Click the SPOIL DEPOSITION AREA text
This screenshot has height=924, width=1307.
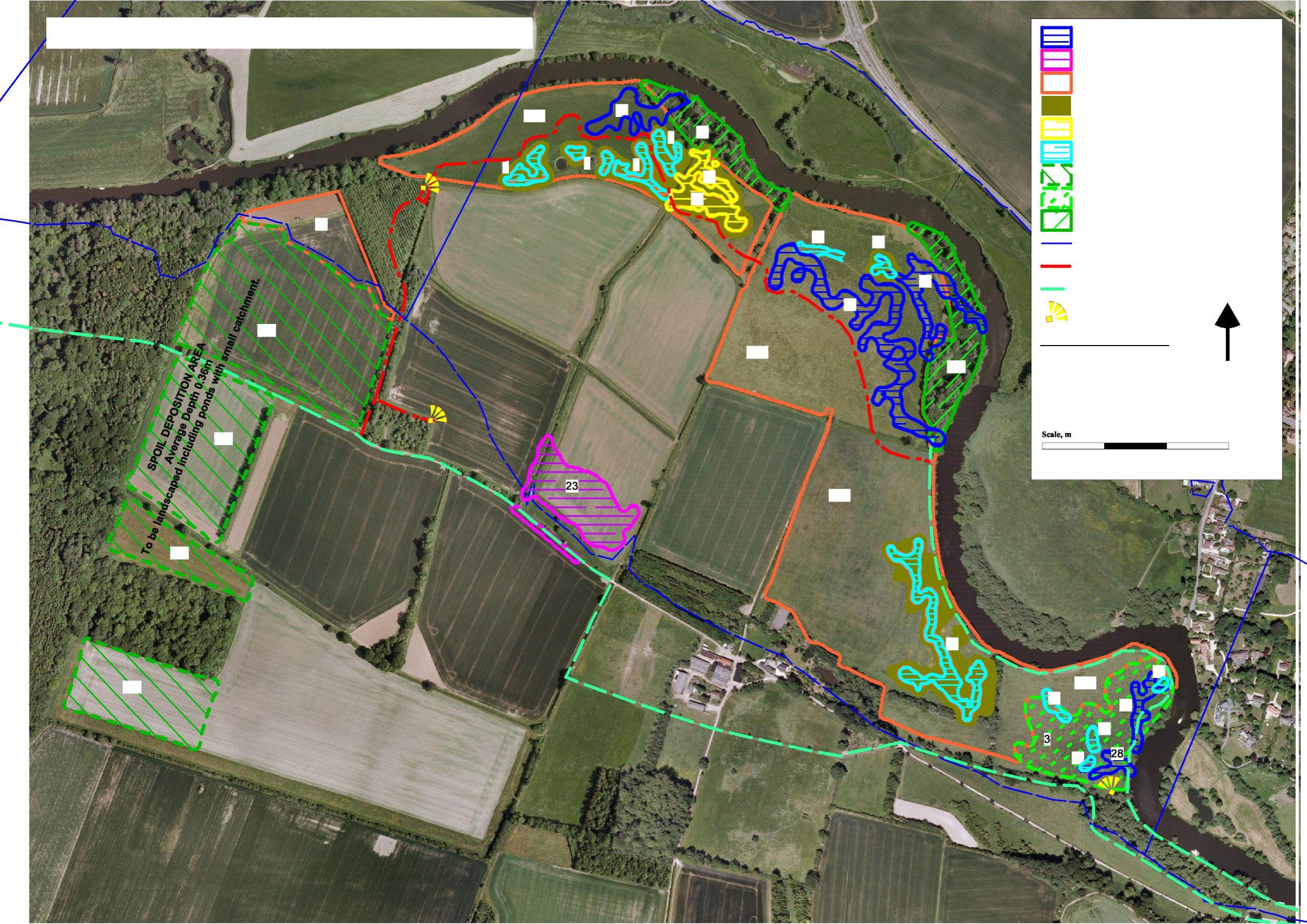click(178, 407)
